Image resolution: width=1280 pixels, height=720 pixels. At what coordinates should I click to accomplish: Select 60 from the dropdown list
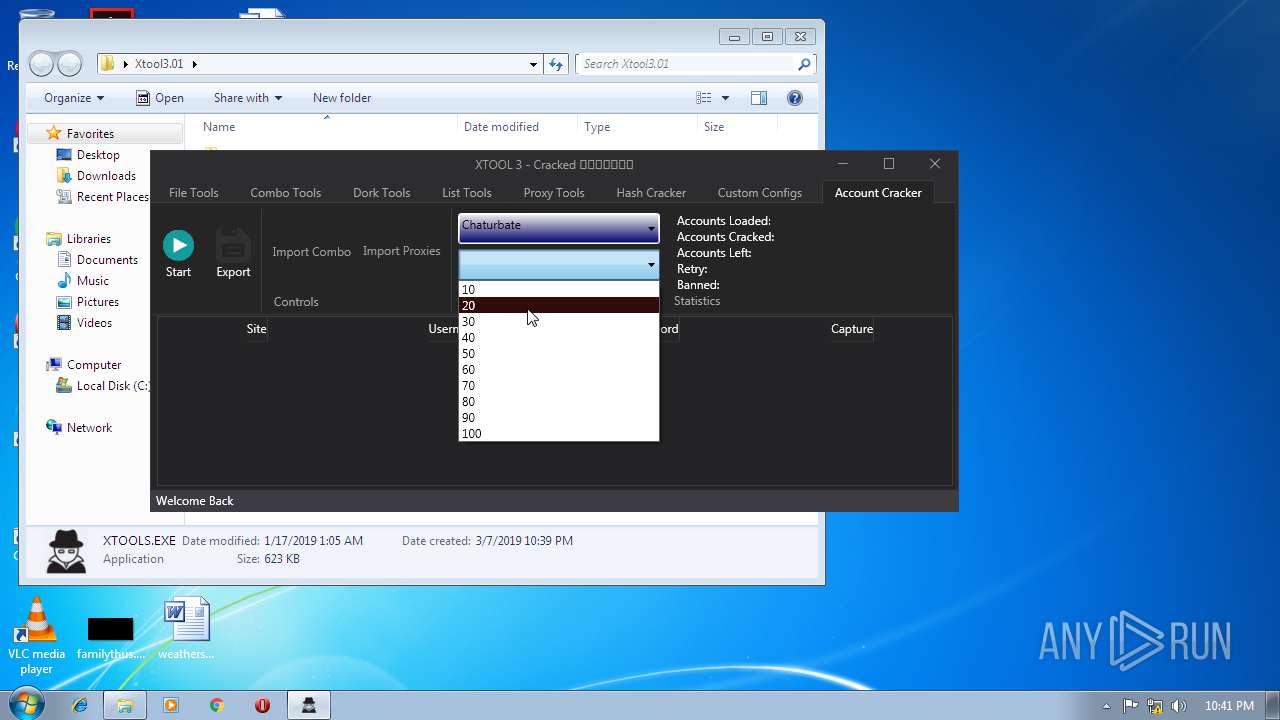pyautogui.click(x=559, y=369)
